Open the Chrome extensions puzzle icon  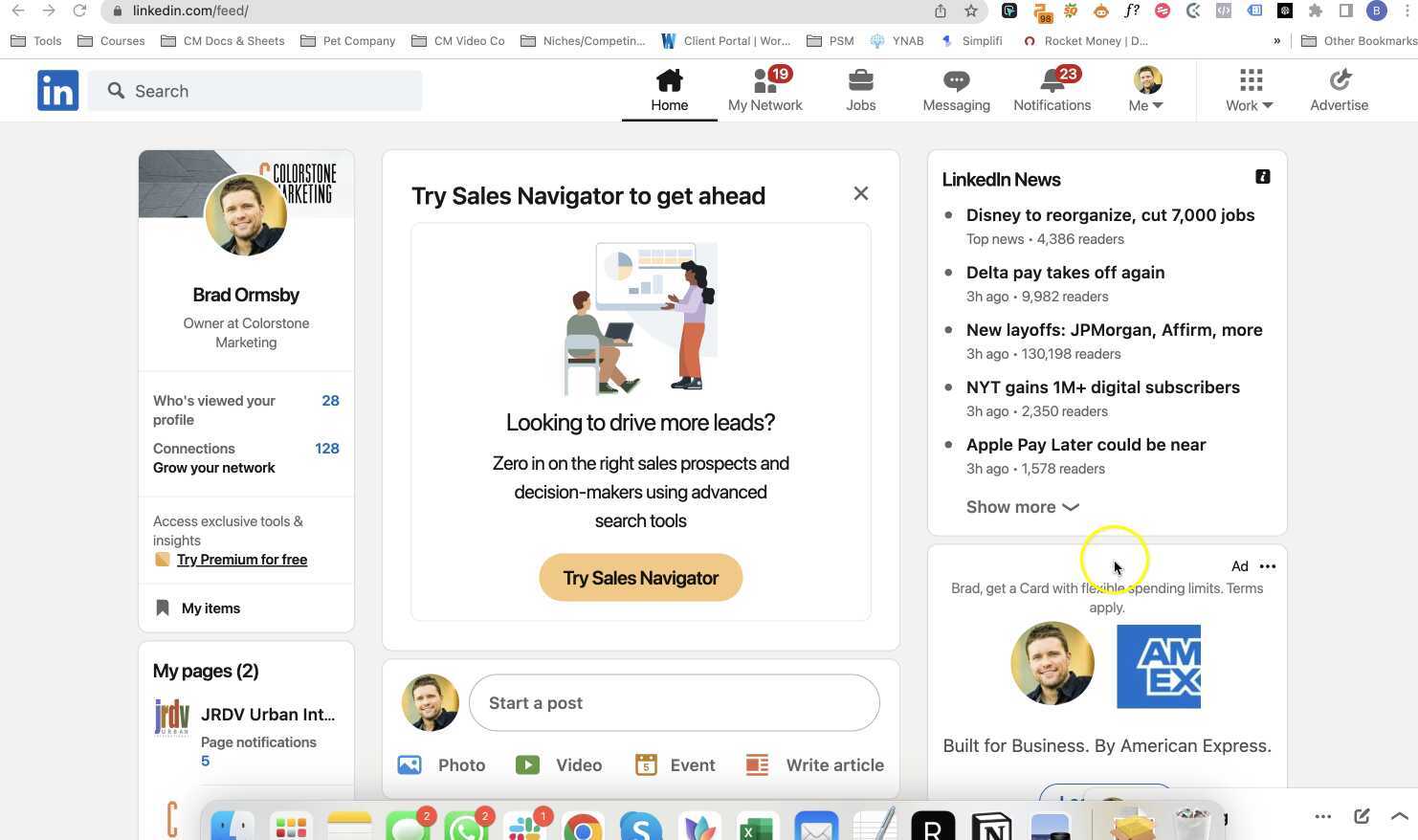(1316, 11)
